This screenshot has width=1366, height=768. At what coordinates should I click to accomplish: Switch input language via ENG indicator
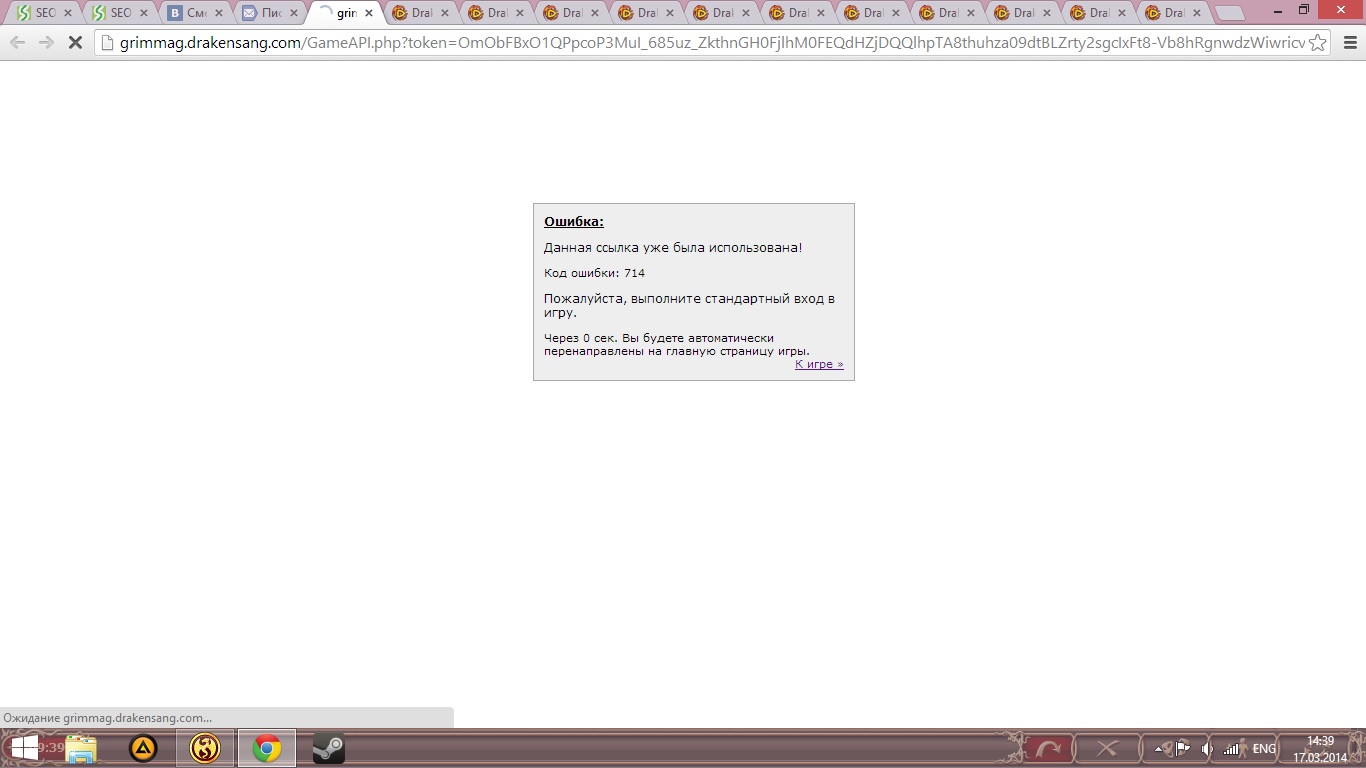pyautogui.click(x=1264, y=748)
